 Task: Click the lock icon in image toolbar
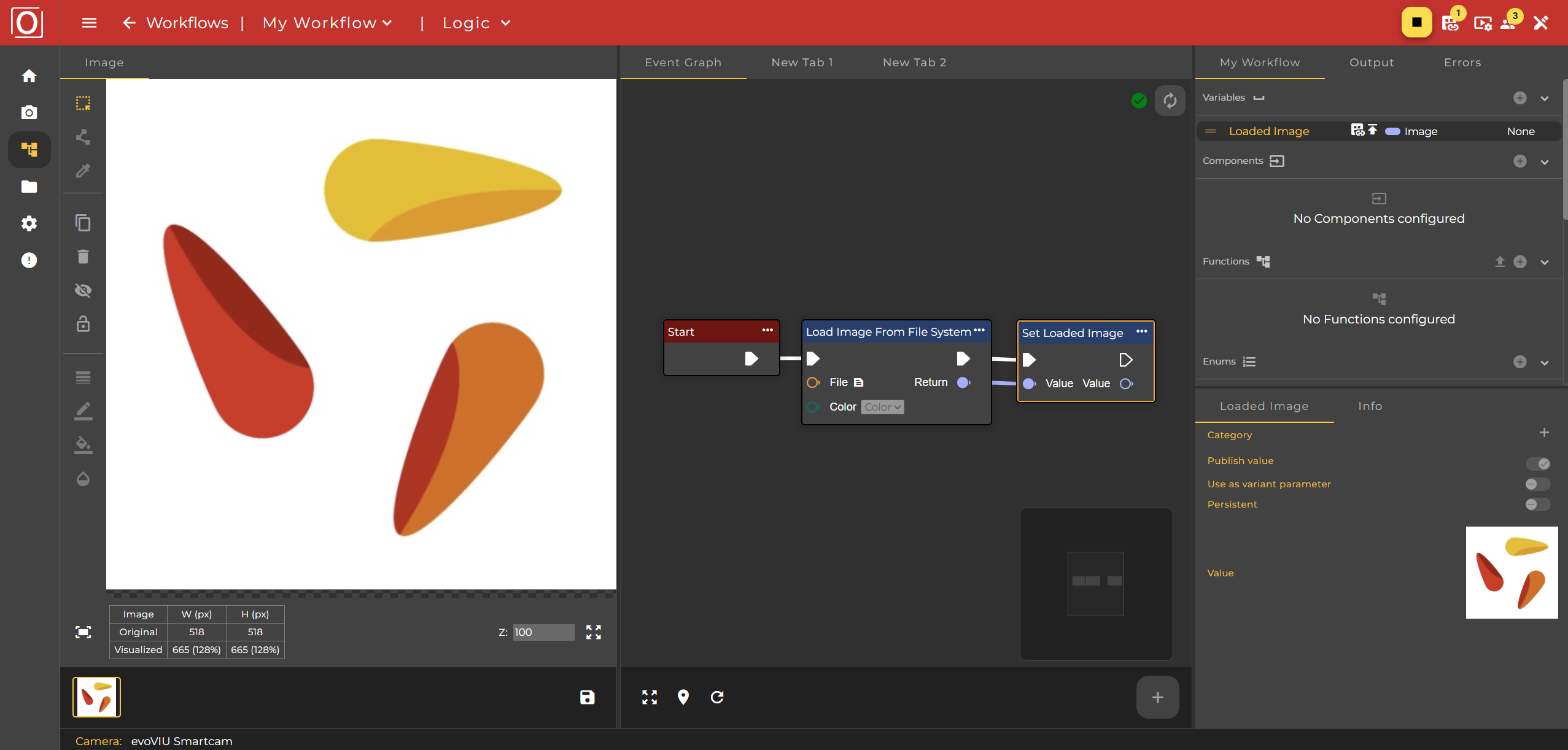[83, 324]
